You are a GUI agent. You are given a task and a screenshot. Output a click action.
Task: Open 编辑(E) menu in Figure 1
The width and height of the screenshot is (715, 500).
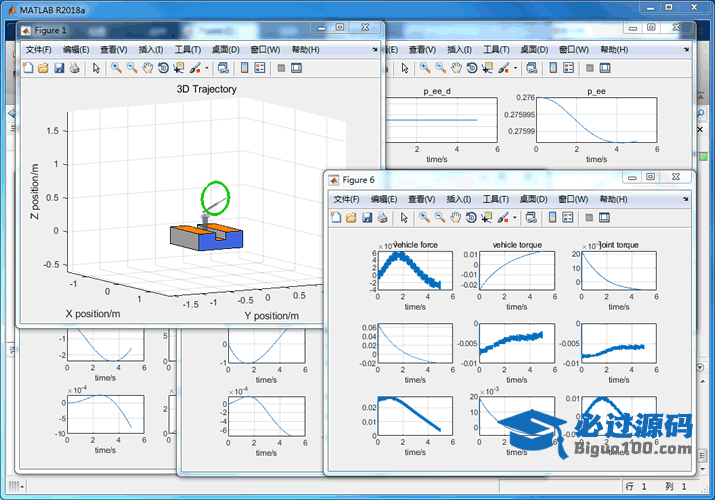[x=76, y=50]
